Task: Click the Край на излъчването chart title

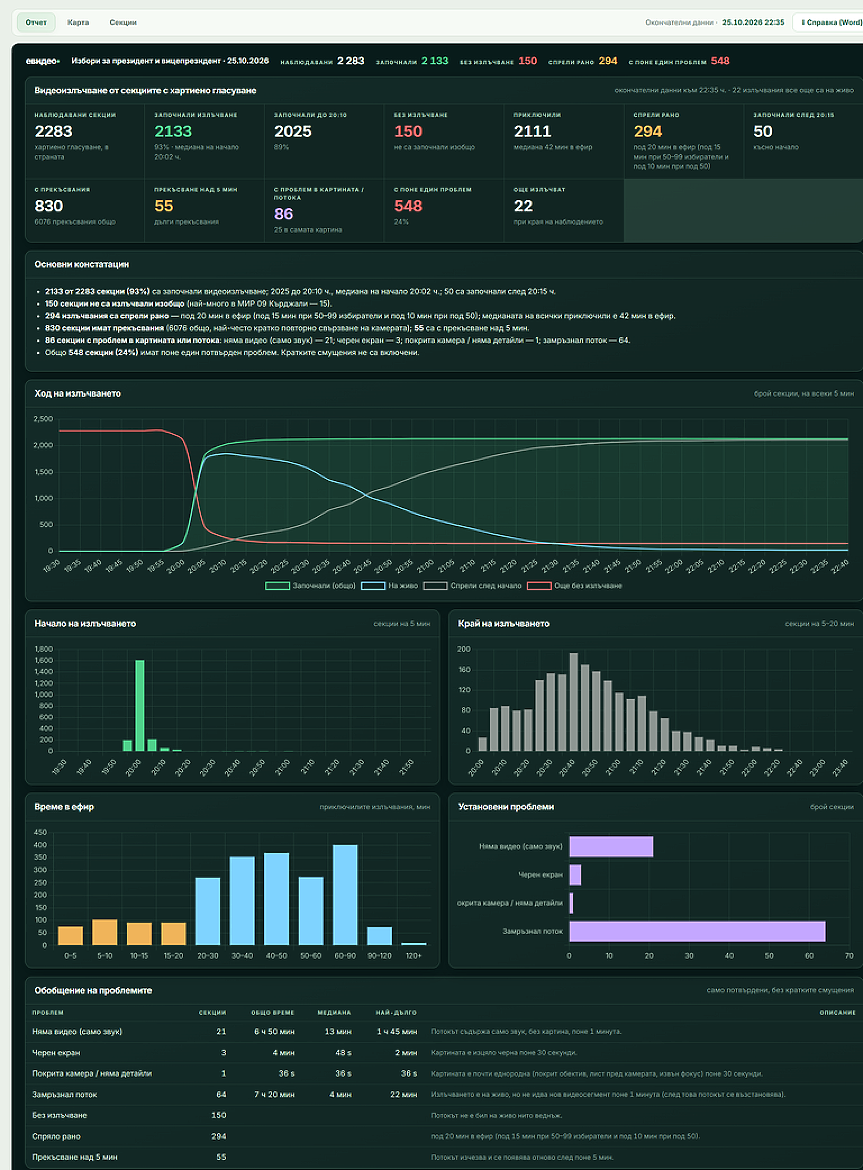Action: click(x=503, y=623)
